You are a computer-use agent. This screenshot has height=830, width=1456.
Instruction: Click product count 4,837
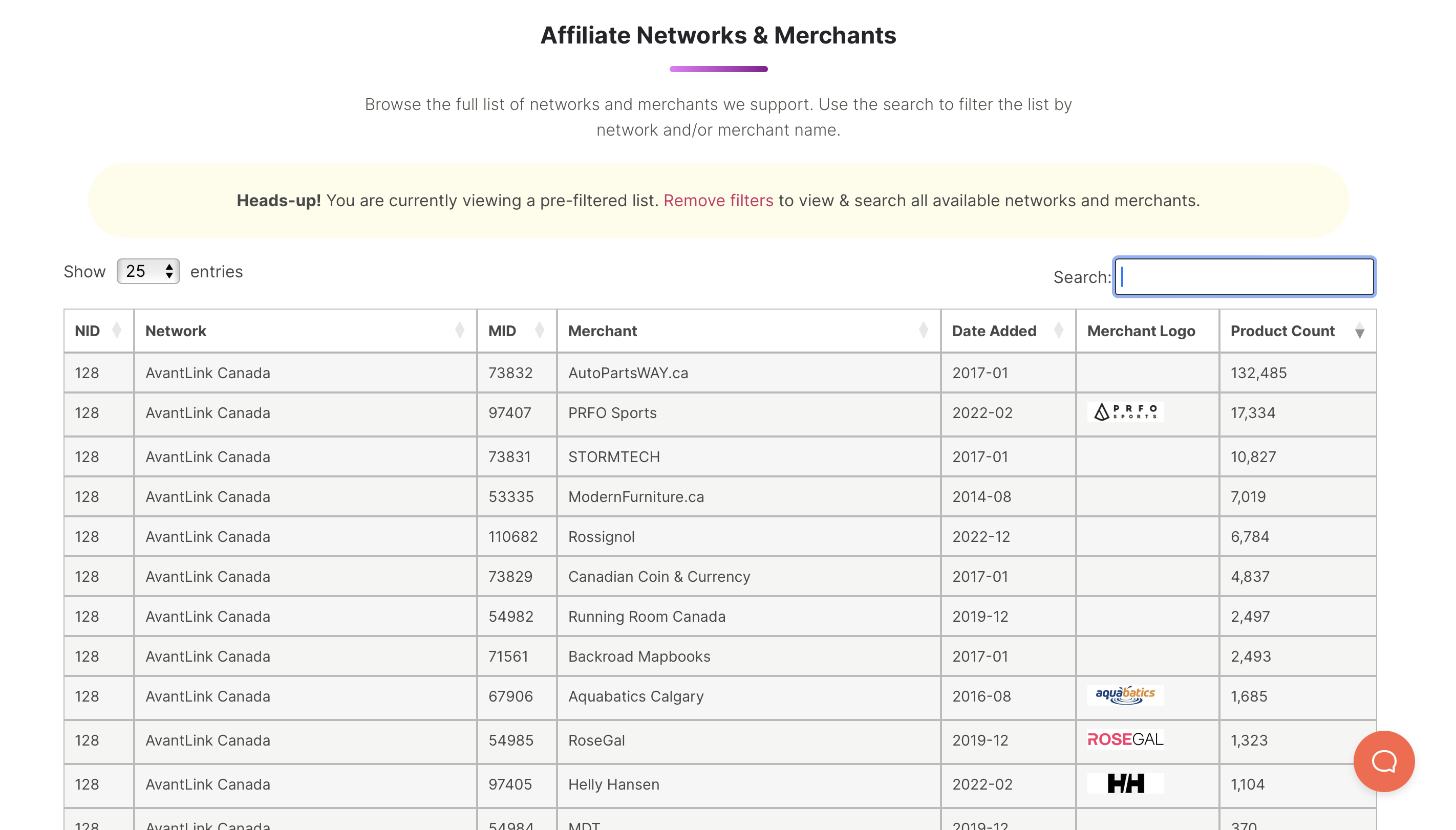point(1250,576)
